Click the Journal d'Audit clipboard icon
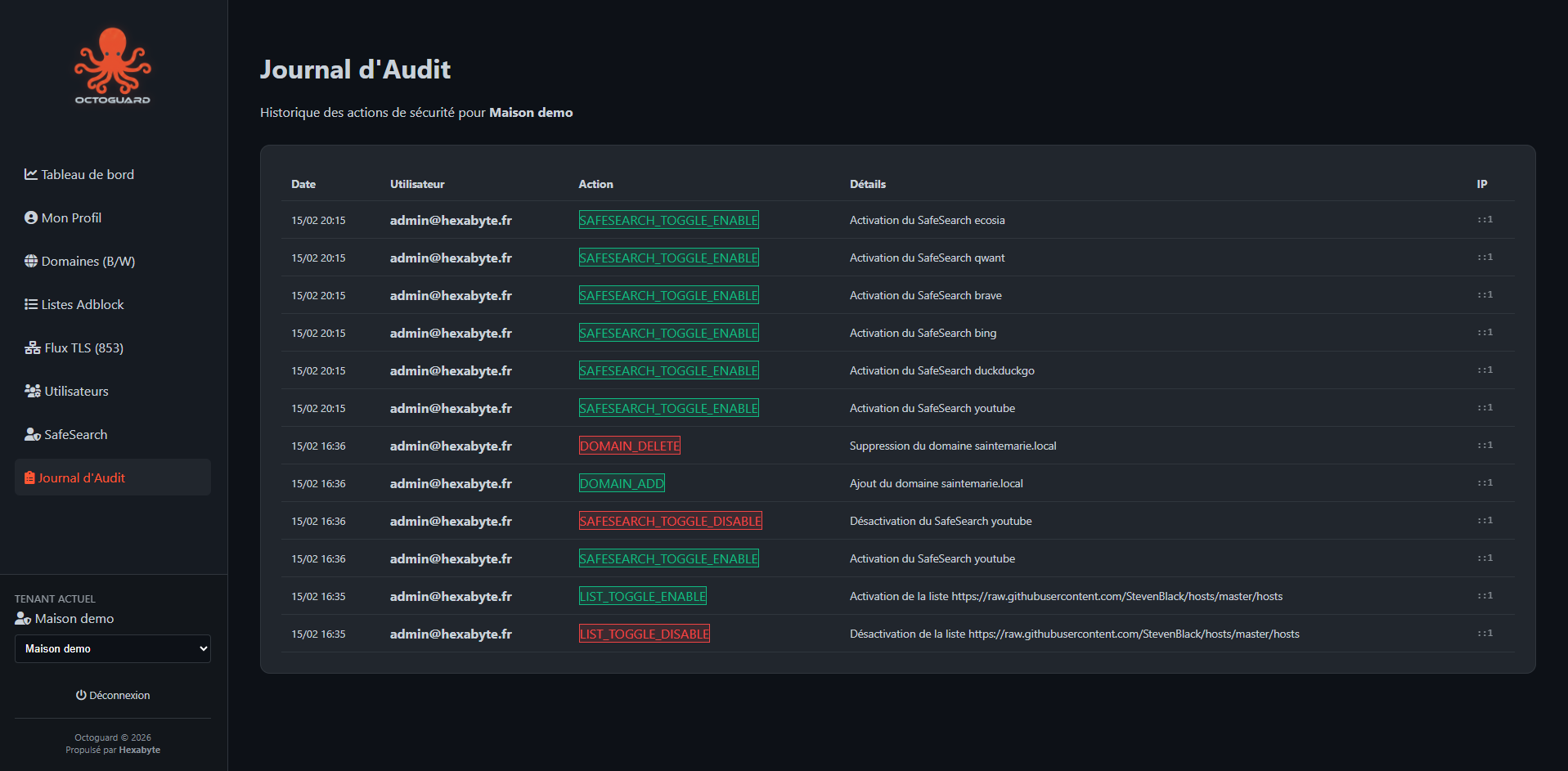Image resolution: width=1568 pixels, height=771 pixels. 29,477
